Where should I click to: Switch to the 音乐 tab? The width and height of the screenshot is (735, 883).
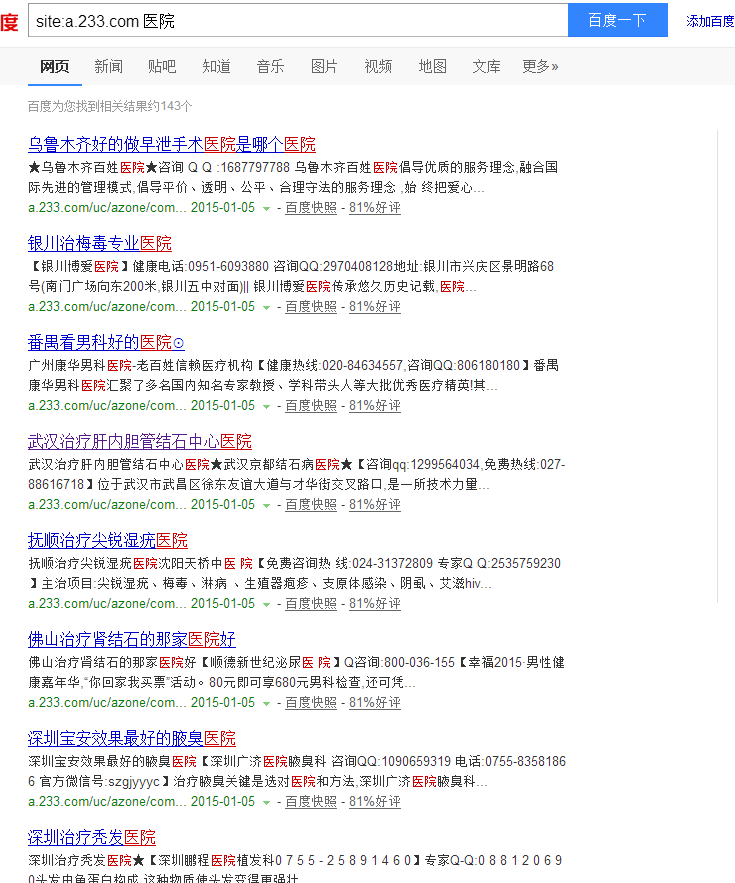(270, 66)
